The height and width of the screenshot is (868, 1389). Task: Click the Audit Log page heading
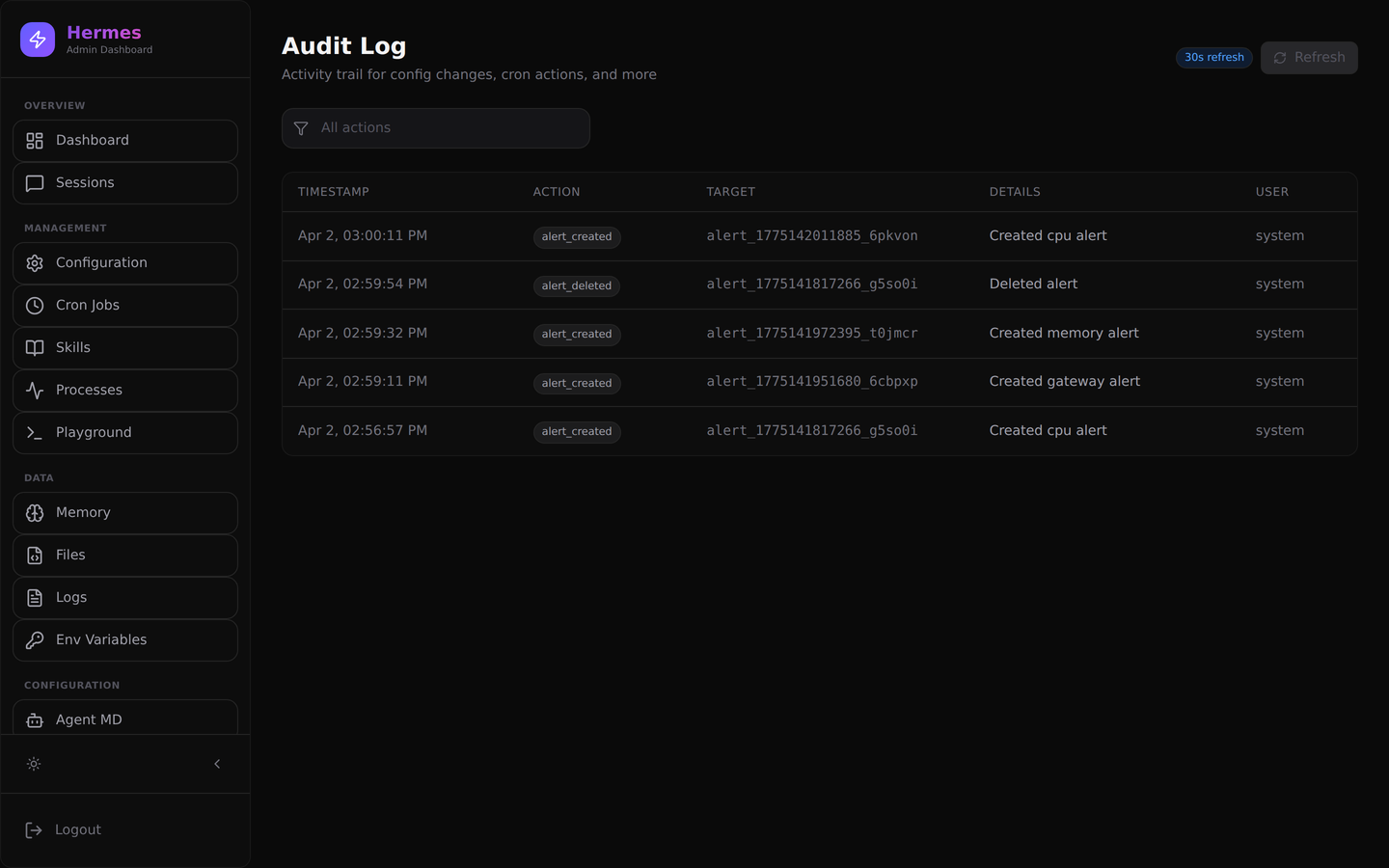pyautogui.click(x=344, y=46)
